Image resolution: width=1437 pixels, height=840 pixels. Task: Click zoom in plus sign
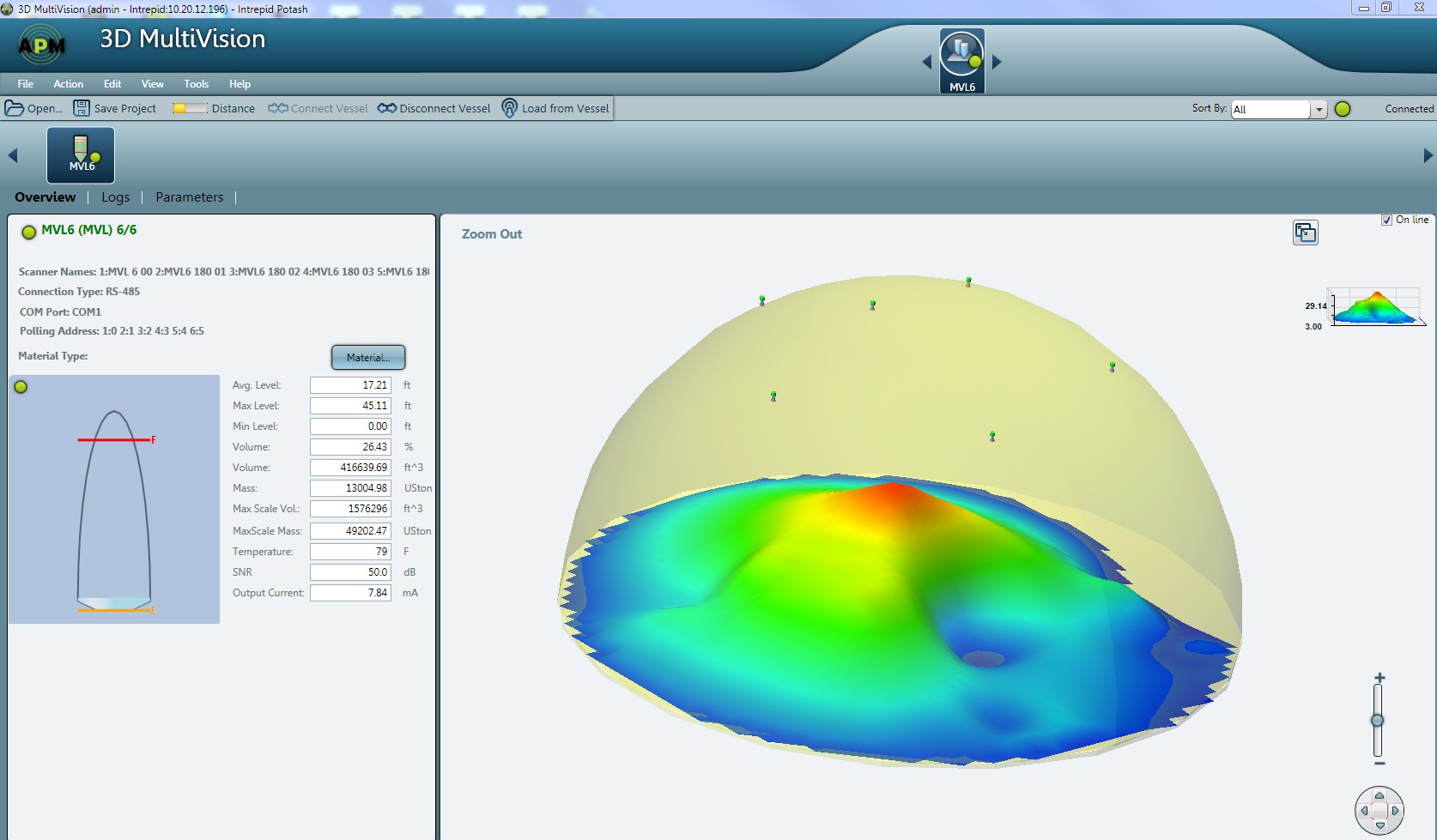(x=1379, y=678)
